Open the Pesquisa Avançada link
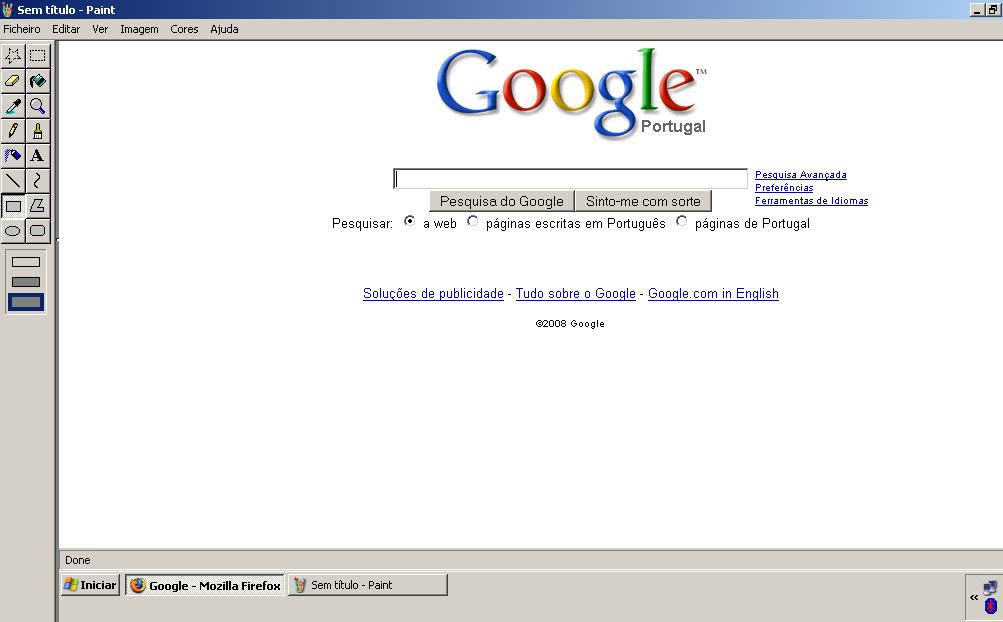 tap(801, 175)
